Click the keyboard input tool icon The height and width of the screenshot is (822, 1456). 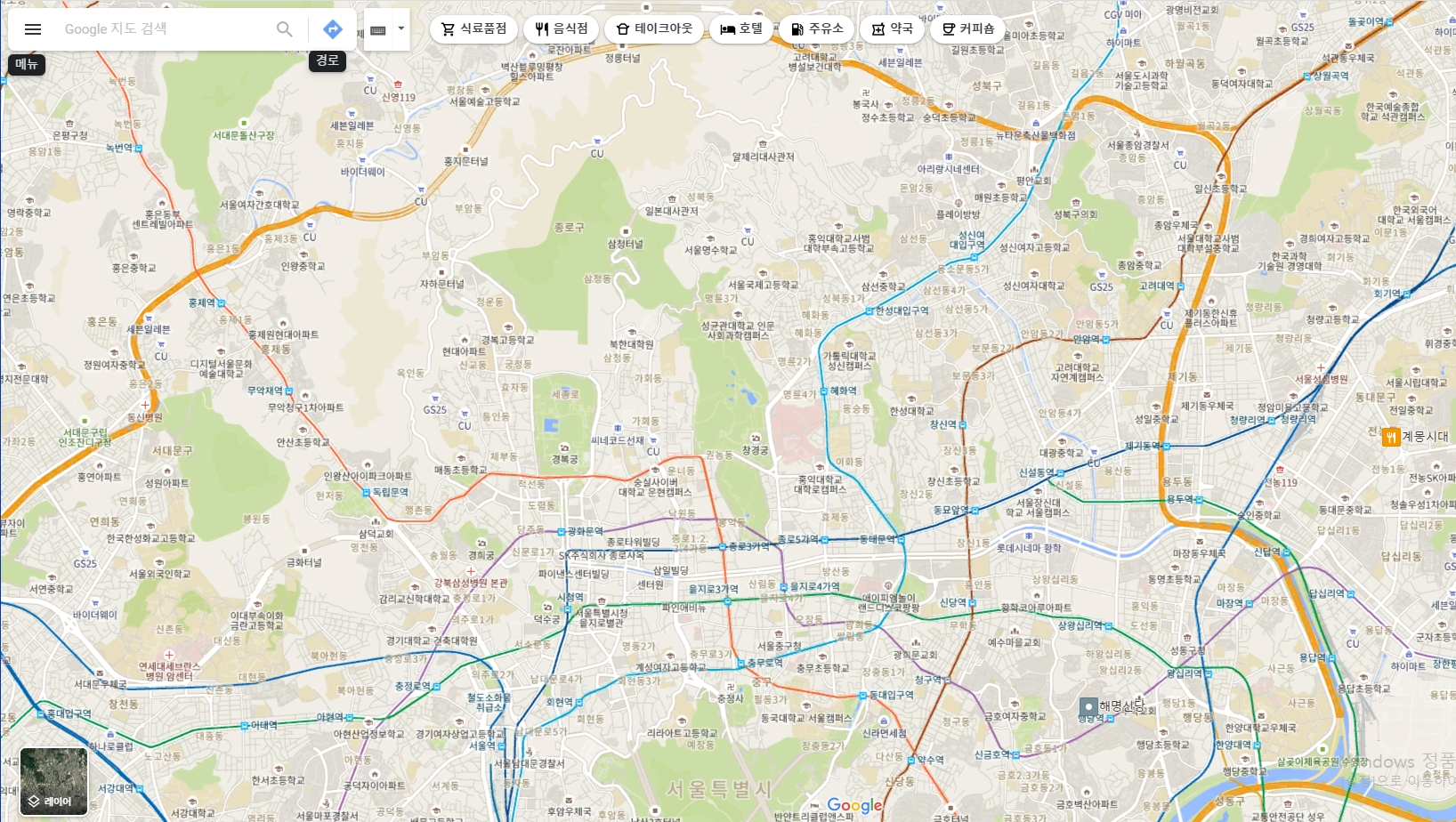378,29
